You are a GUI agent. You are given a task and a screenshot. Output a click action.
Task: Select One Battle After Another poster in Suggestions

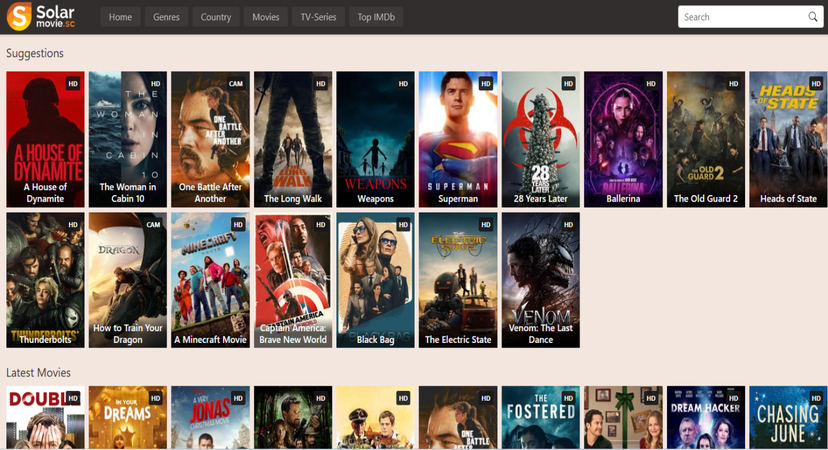point(210,139)
